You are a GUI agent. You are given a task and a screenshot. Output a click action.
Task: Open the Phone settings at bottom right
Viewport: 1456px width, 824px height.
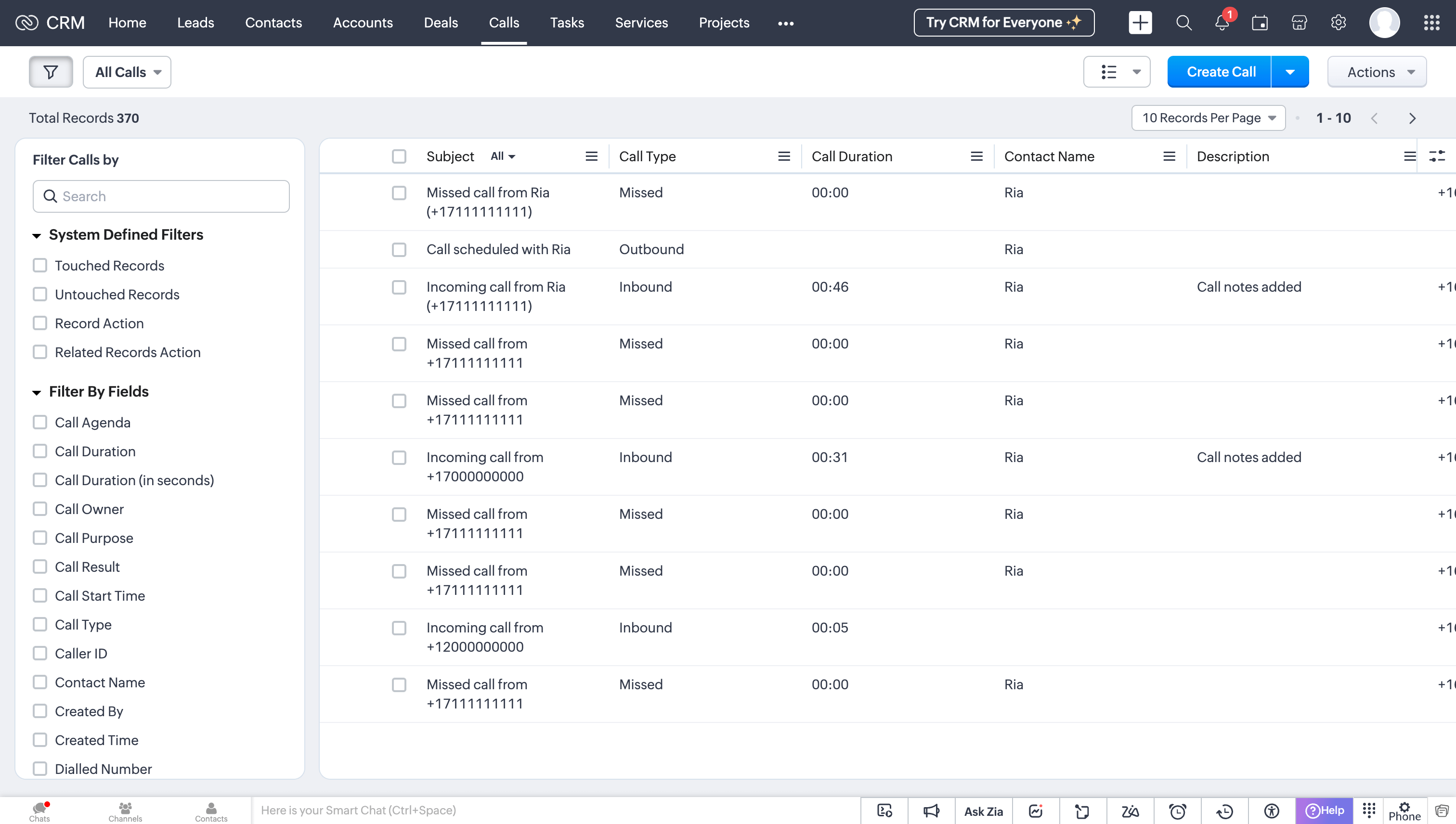1404,811
